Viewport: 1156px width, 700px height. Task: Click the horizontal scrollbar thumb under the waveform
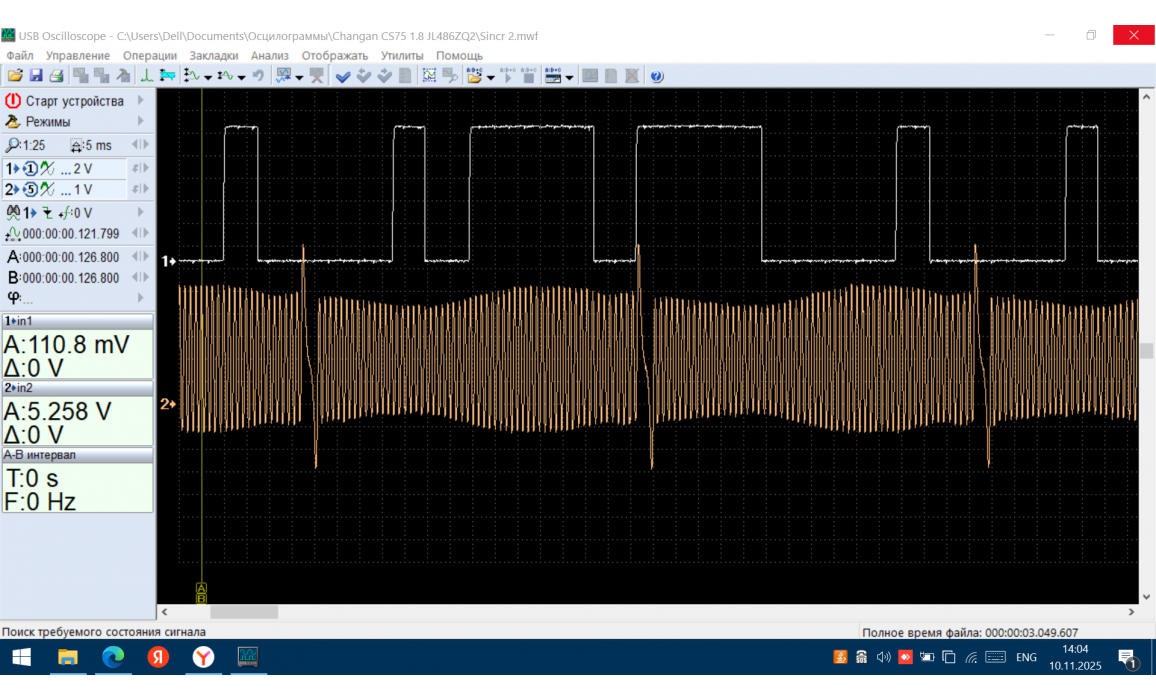(x=244, y=612)
